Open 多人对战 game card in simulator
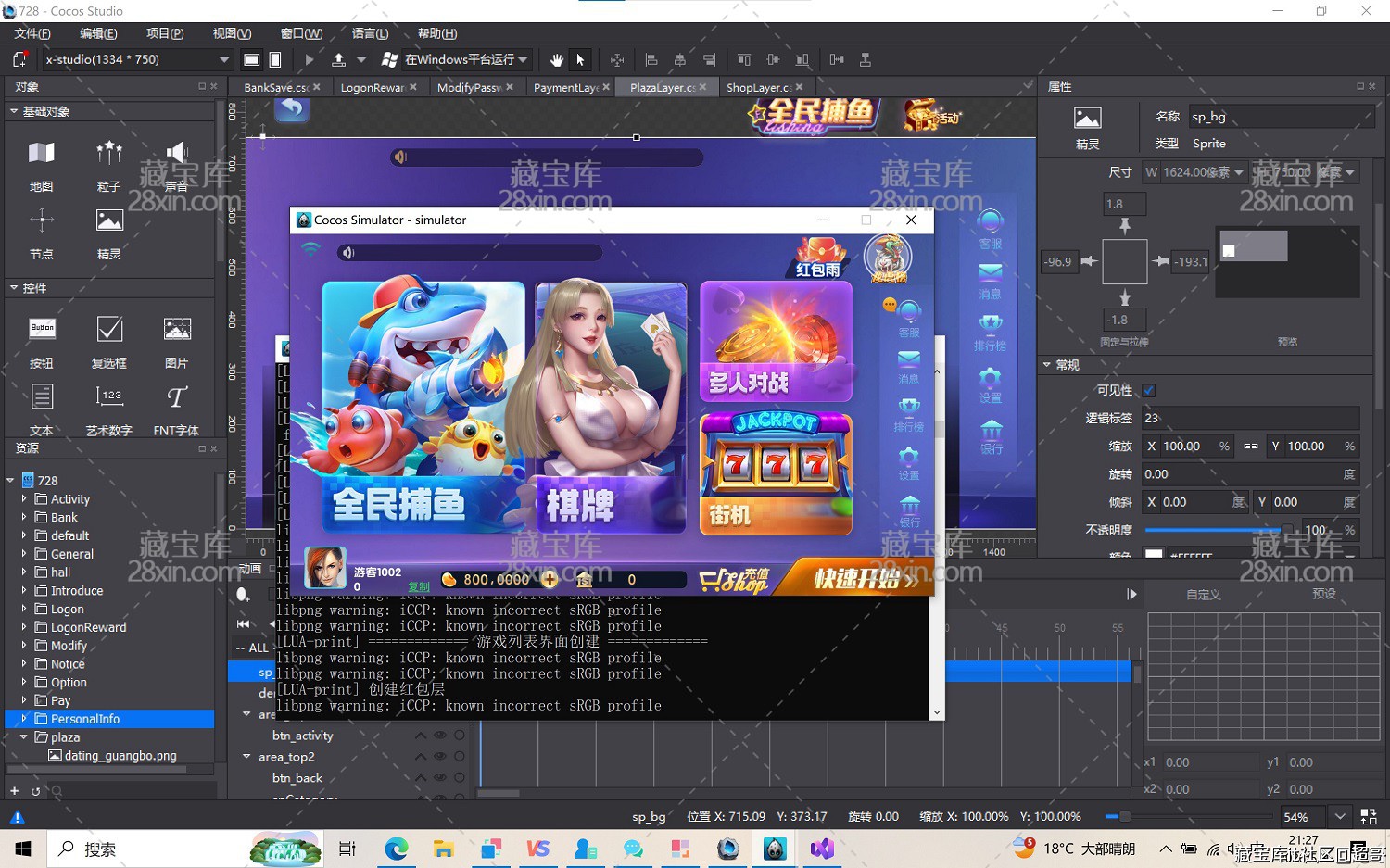This screenshot has width=1390, height=868. (x=776, y=342)
